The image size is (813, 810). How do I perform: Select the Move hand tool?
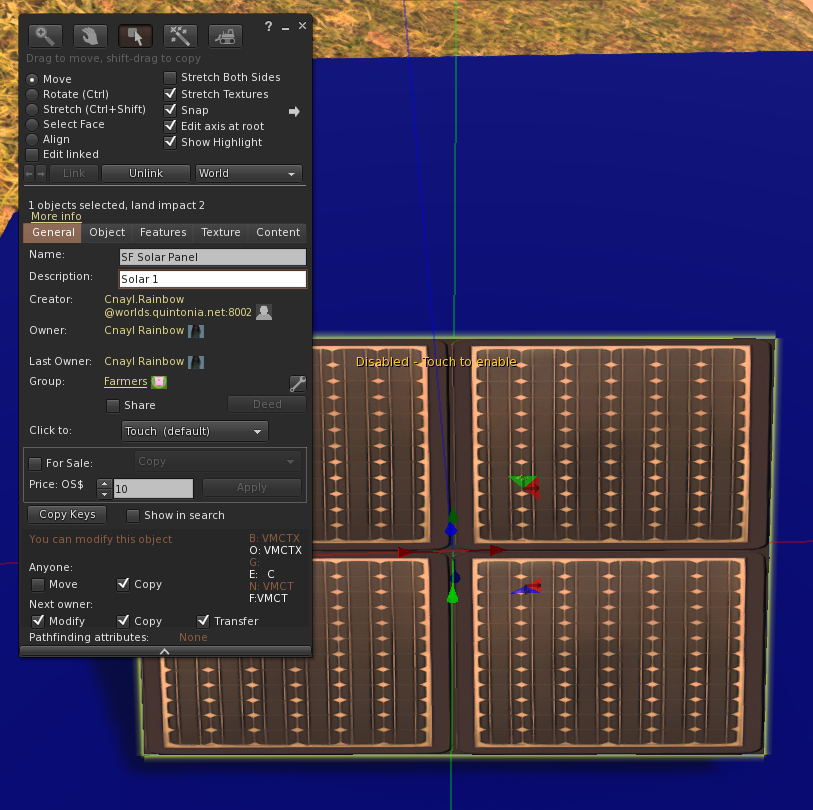[90, 36]
